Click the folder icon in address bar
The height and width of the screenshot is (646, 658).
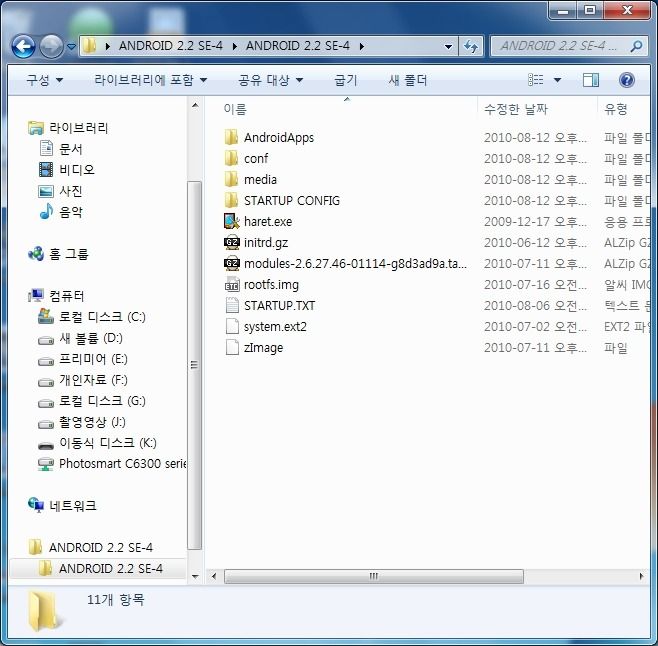click(x=89, y=45)
